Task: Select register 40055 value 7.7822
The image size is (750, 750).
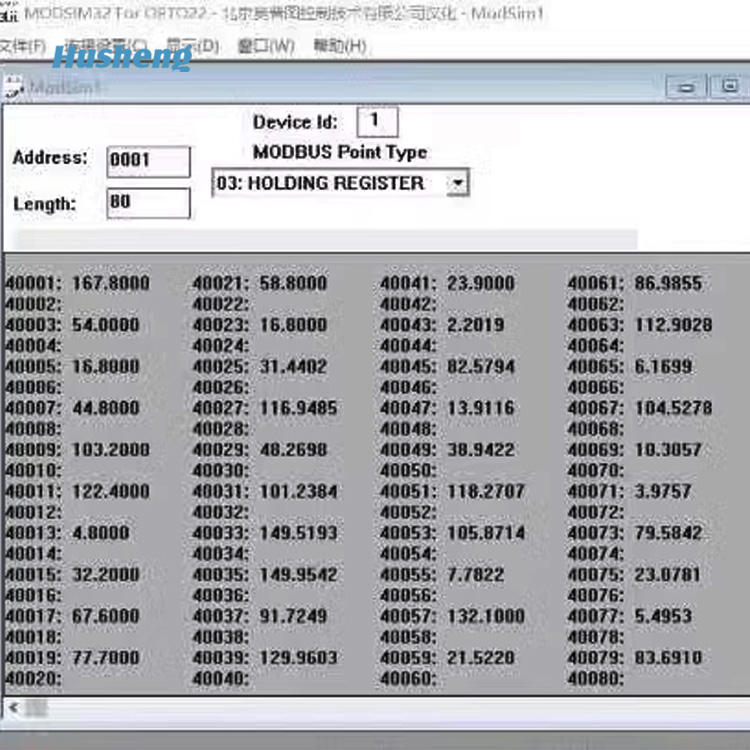Action: (475, 574)
